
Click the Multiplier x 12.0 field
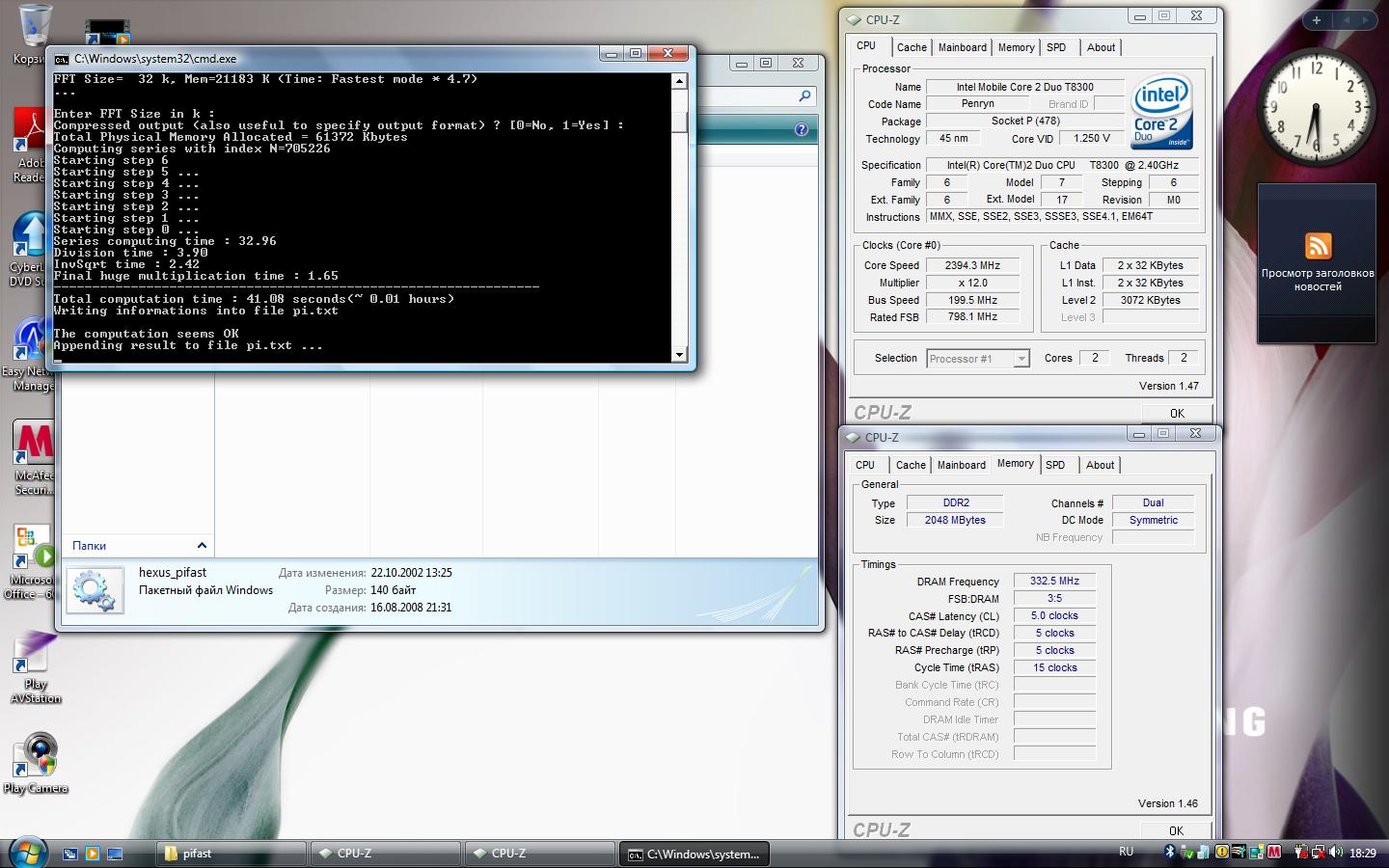pos(972,283)
